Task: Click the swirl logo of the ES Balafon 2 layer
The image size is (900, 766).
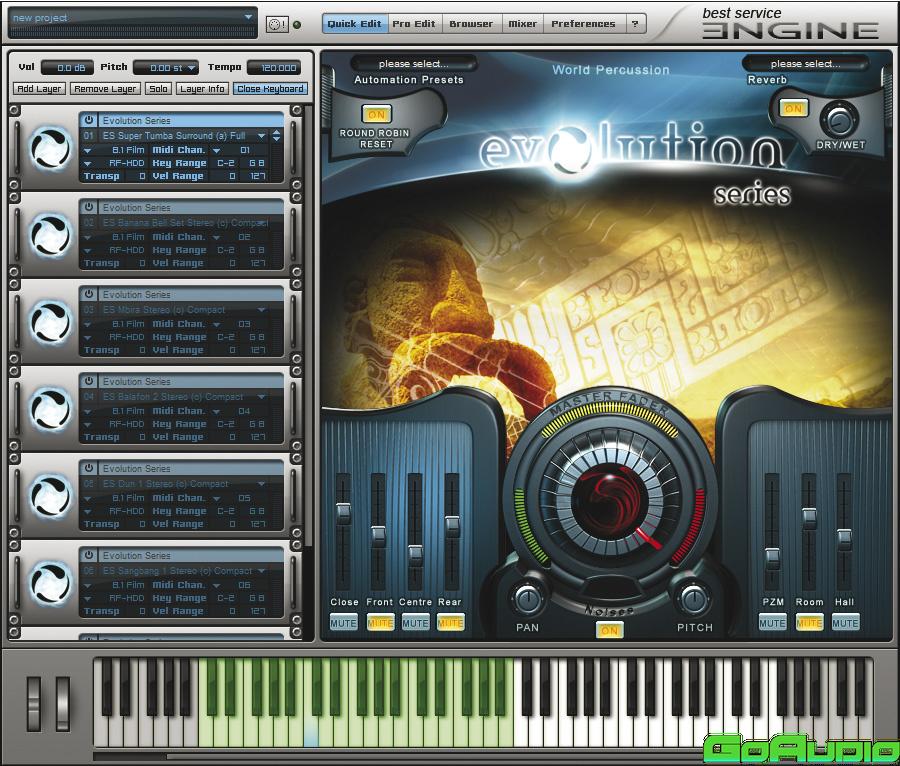Action: coord(51,409)
